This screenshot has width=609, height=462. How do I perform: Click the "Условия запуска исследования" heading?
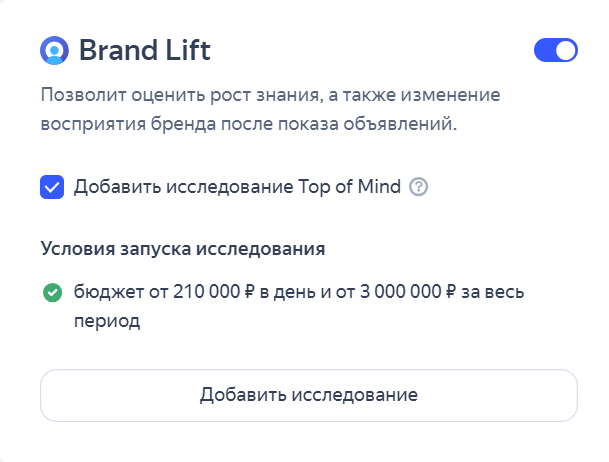click(x=183, y=247)
